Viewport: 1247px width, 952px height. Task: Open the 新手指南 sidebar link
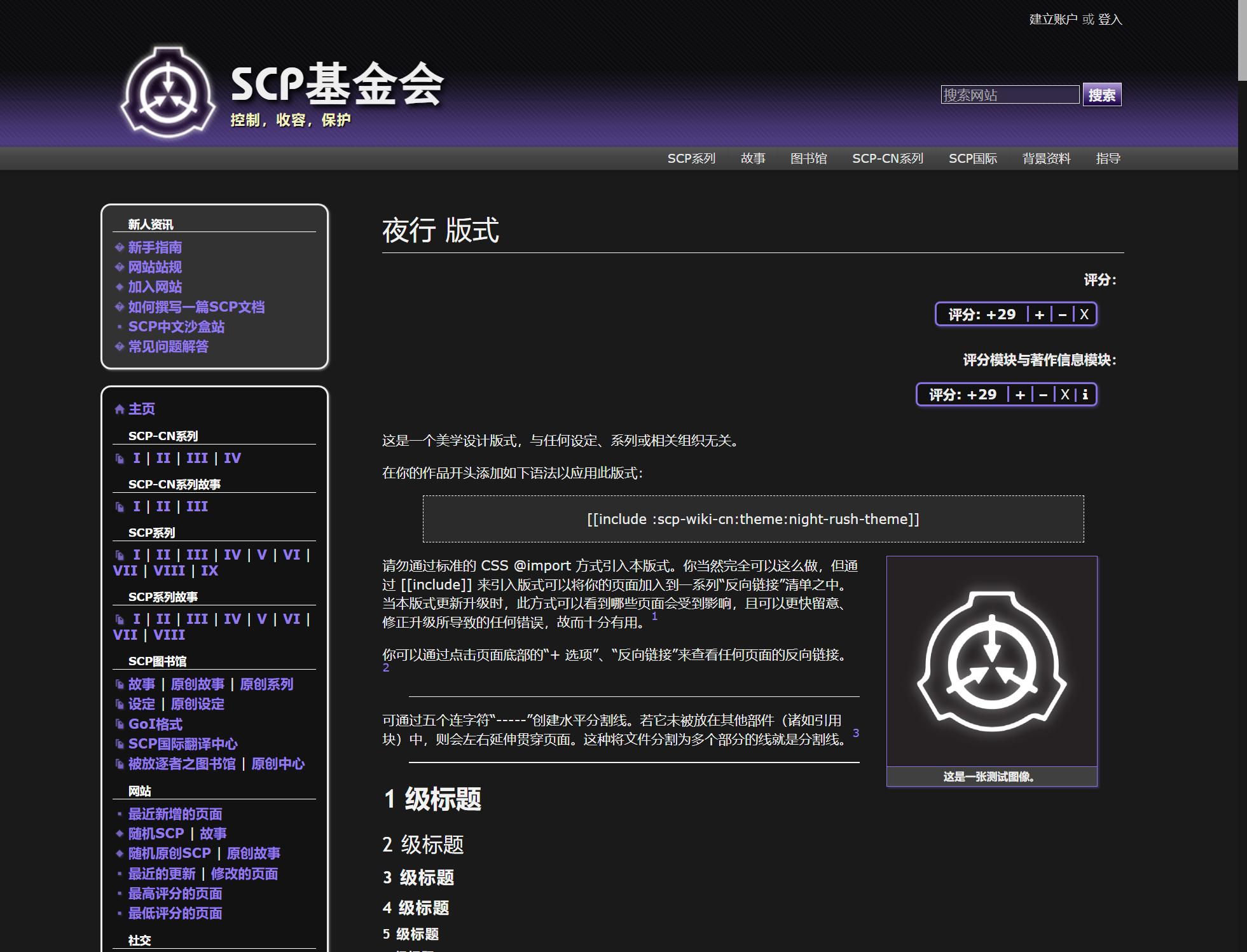click(x=155, y=247)
